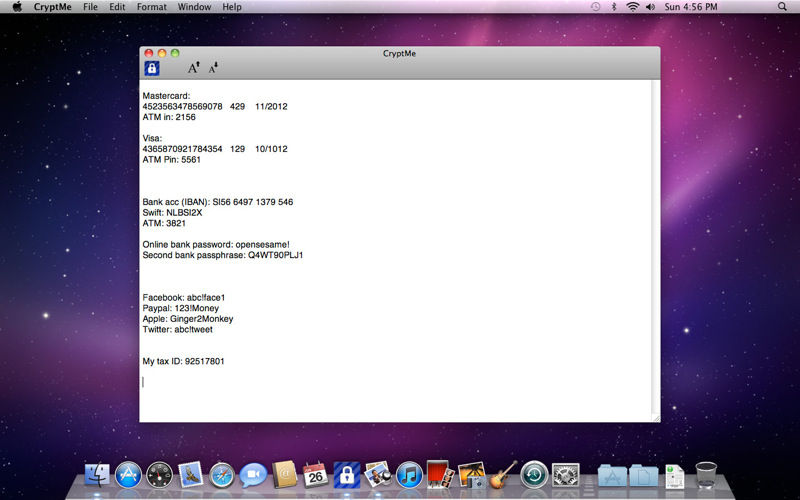Click the volume speaker icon
The width and height of the screenshot is (800, 500).
(x=650, y=7)
